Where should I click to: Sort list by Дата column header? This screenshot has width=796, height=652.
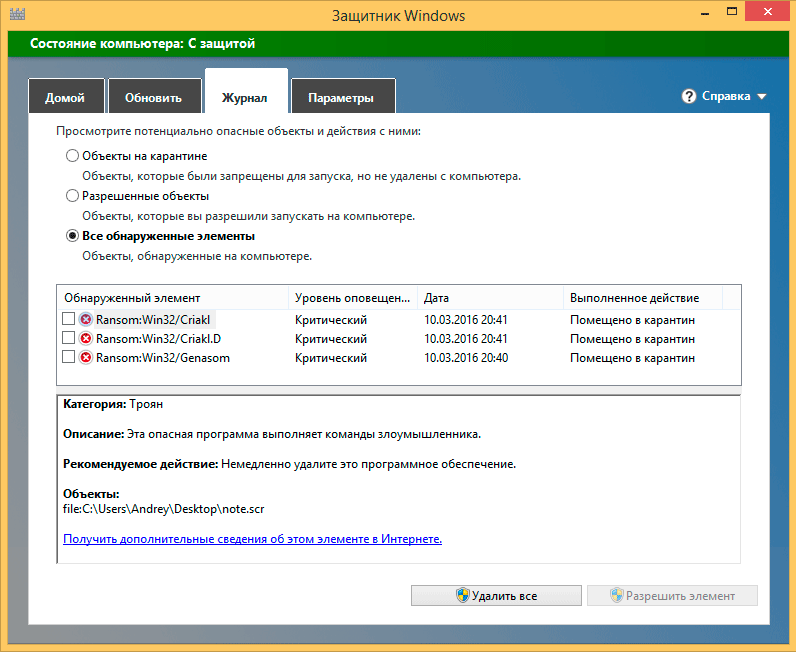click(436, 298)
